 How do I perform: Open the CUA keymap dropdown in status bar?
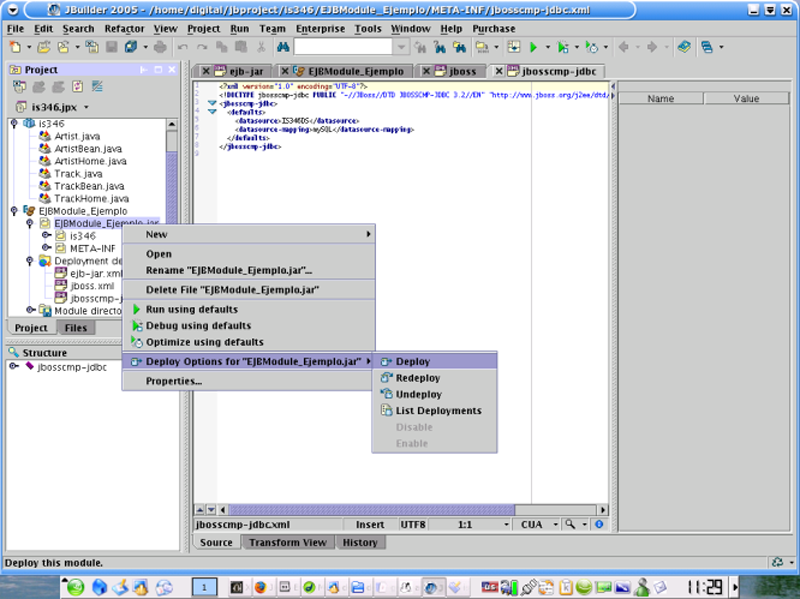[535, 524]
